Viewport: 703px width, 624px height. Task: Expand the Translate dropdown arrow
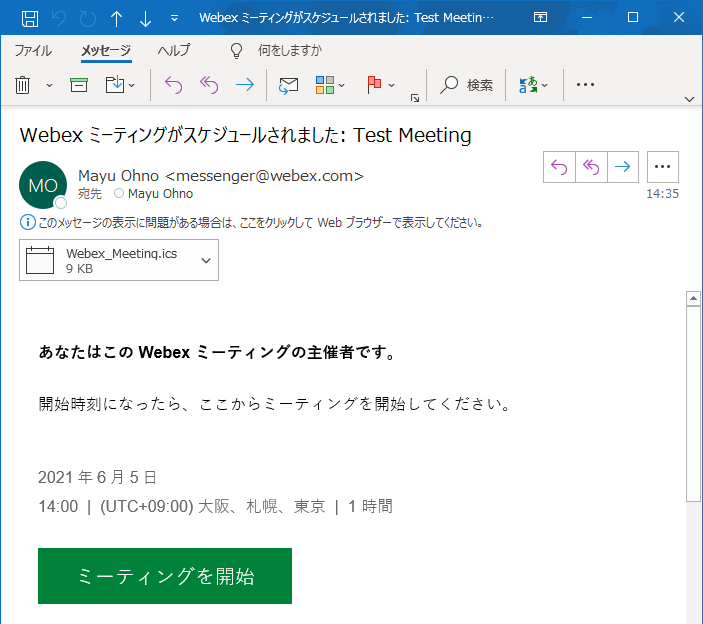545,85
